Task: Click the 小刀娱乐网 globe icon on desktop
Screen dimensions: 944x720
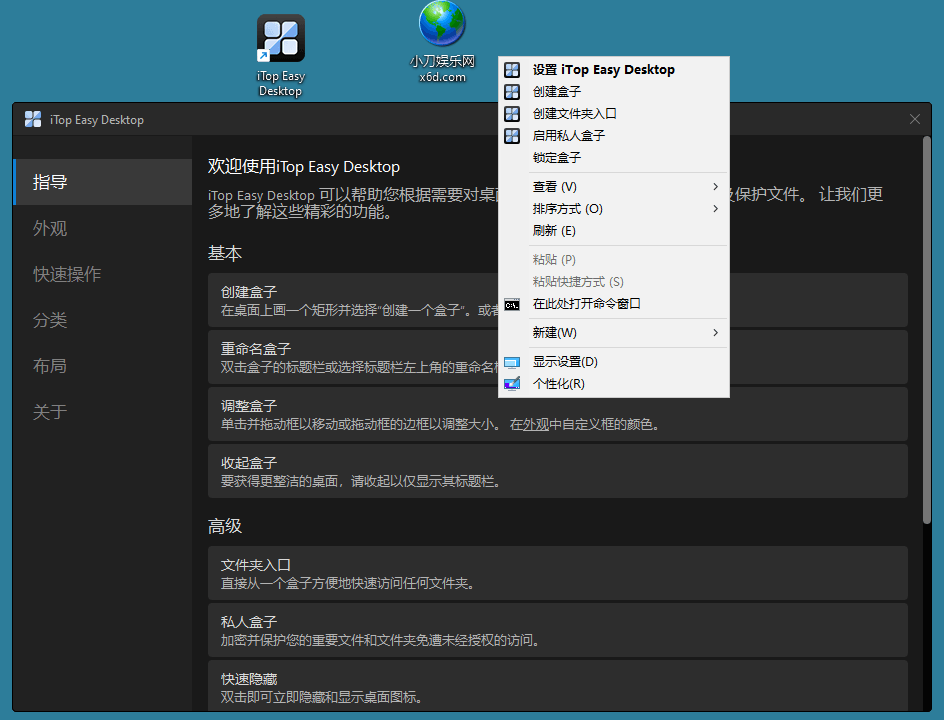Action: coord(440,25)
